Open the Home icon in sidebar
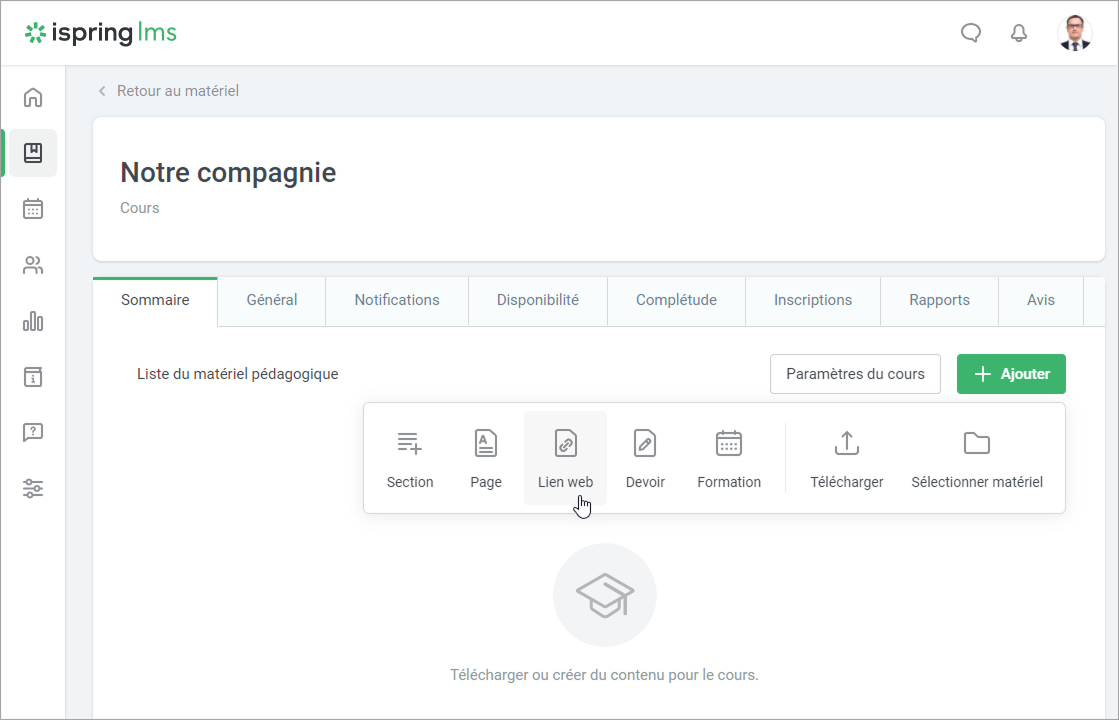Image resolution: width=1119 pixels, height=720 pixels. [x=33, y=97]
